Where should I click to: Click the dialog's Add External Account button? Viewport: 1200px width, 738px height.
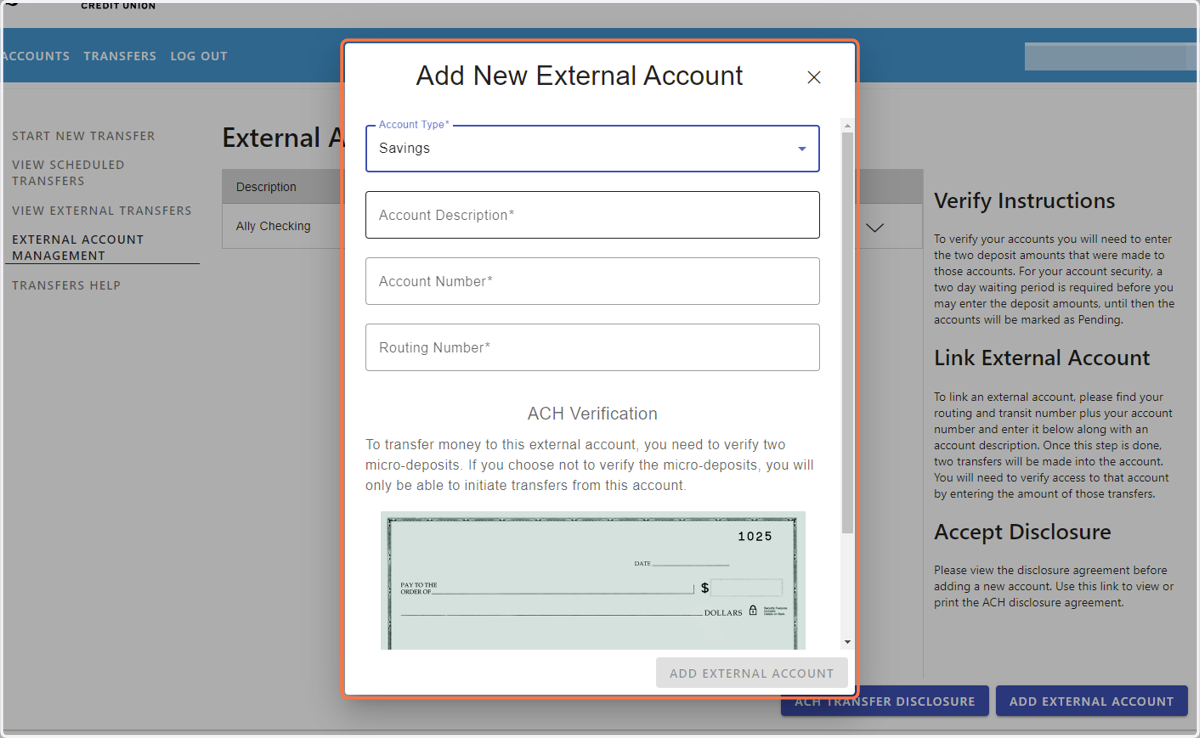click(752, 673)
